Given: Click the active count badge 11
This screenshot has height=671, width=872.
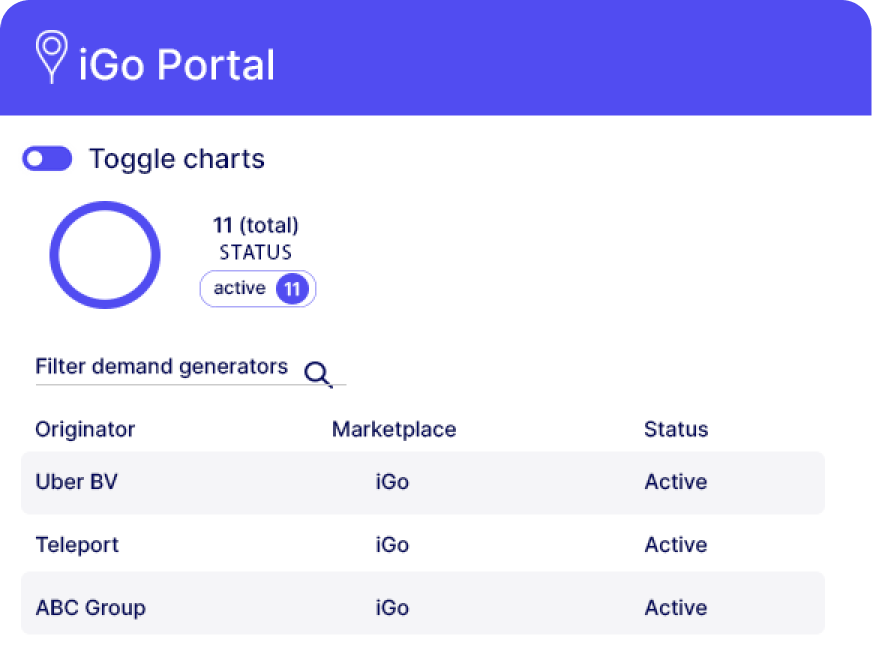Looking at the screenshot, I should tap(292, 290).
